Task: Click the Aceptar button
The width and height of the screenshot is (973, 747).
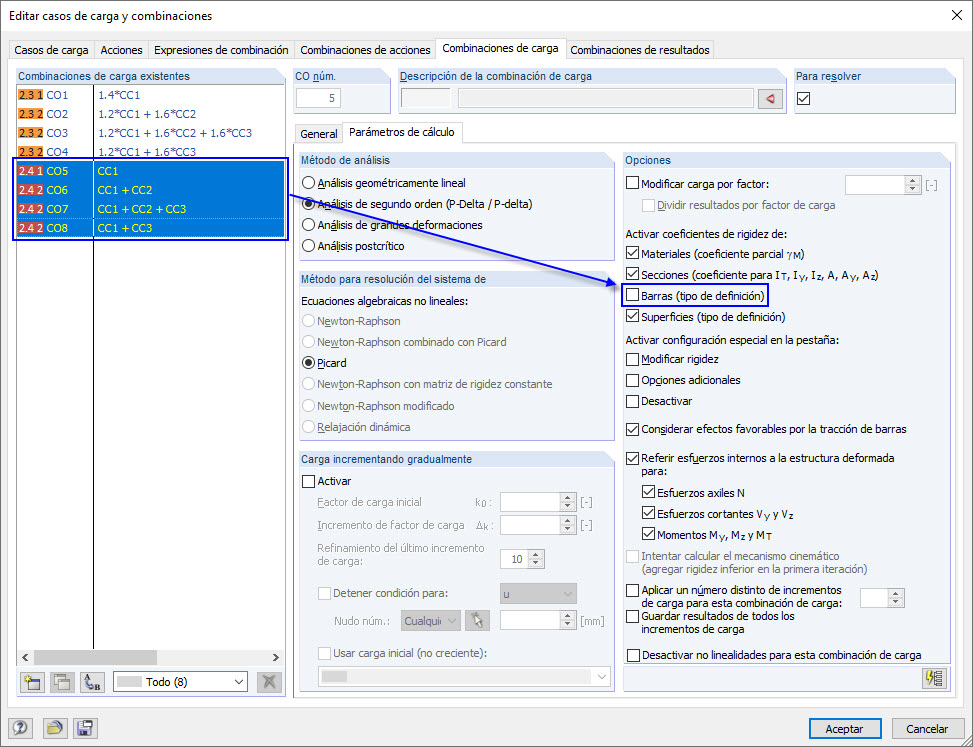Action: pyautogui.click(x=844, y=728)
